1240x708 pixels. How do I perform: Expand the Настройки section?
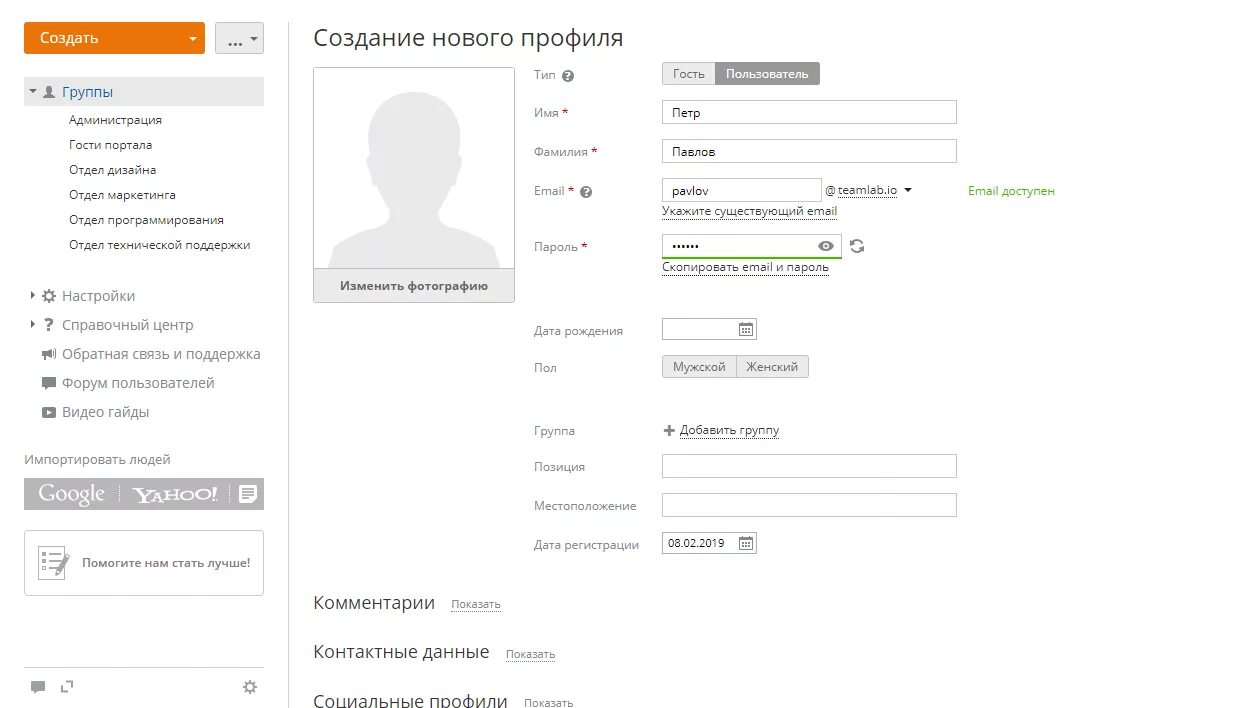(x=33, y=296)
